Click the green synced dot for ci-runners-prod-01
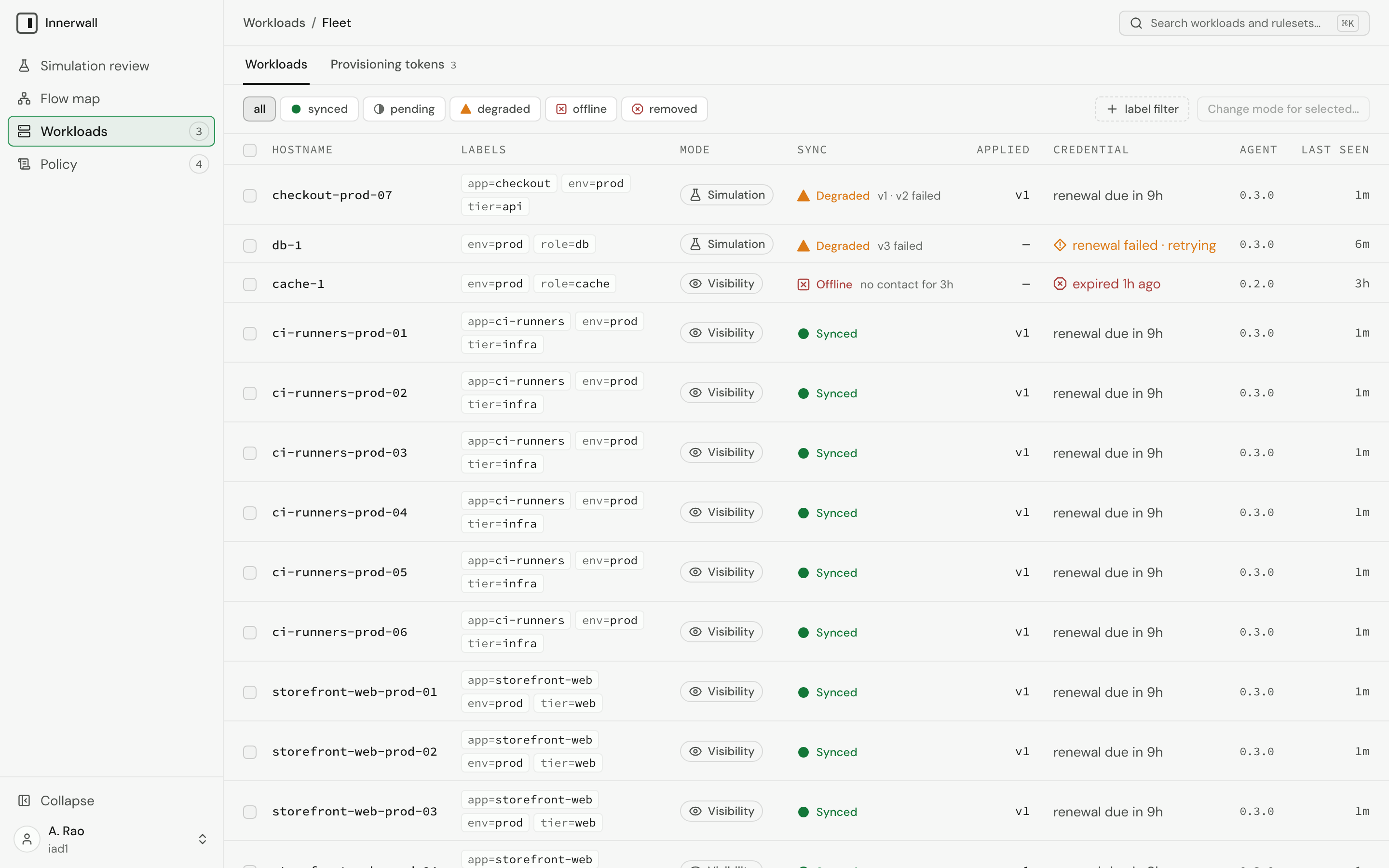Viewport: 1389px width, 868px height. 803,334
